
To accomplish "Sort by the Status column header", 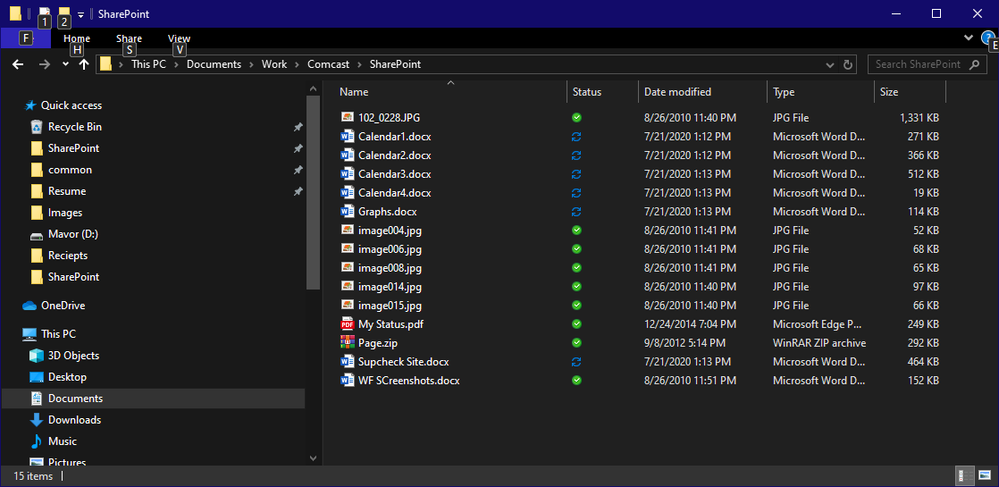I will point(602,92).
